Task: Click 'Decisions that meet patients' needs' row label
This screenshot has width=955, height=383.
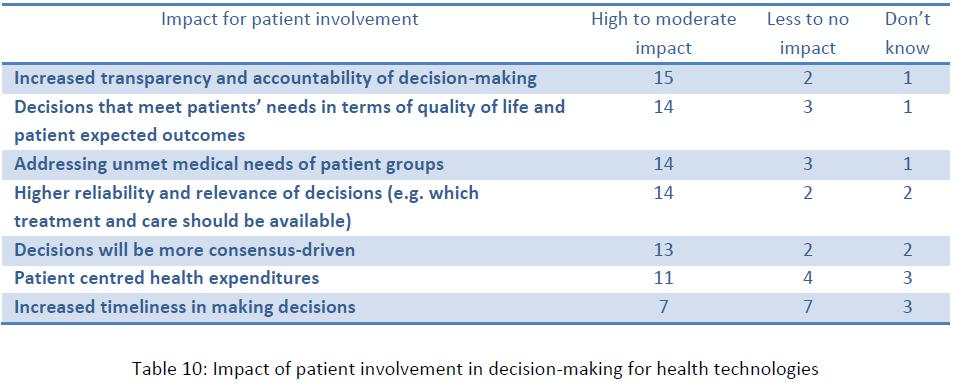Action: [289, 121]
